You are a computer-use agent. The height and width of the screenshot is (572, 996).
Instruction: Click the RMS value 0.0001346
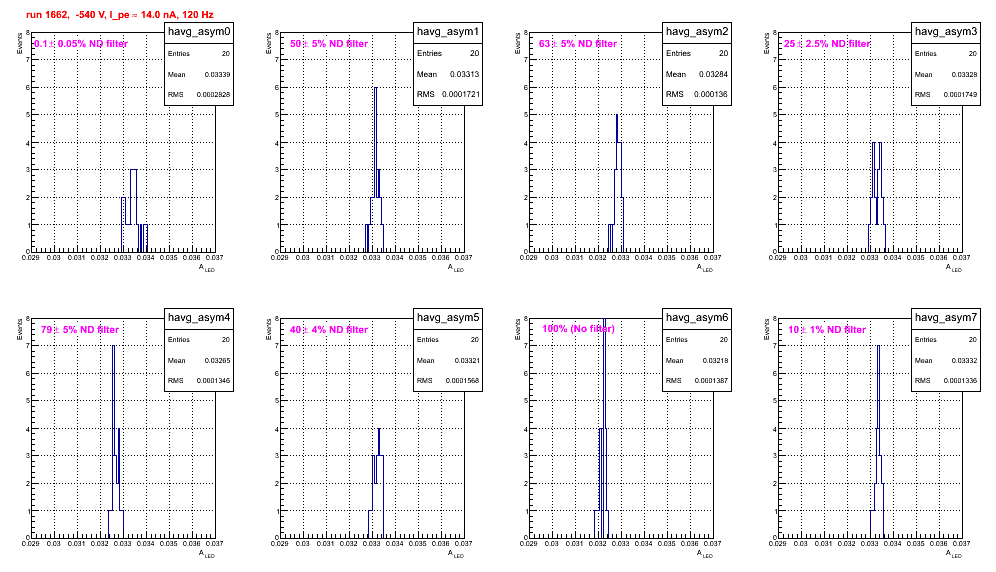213,381
